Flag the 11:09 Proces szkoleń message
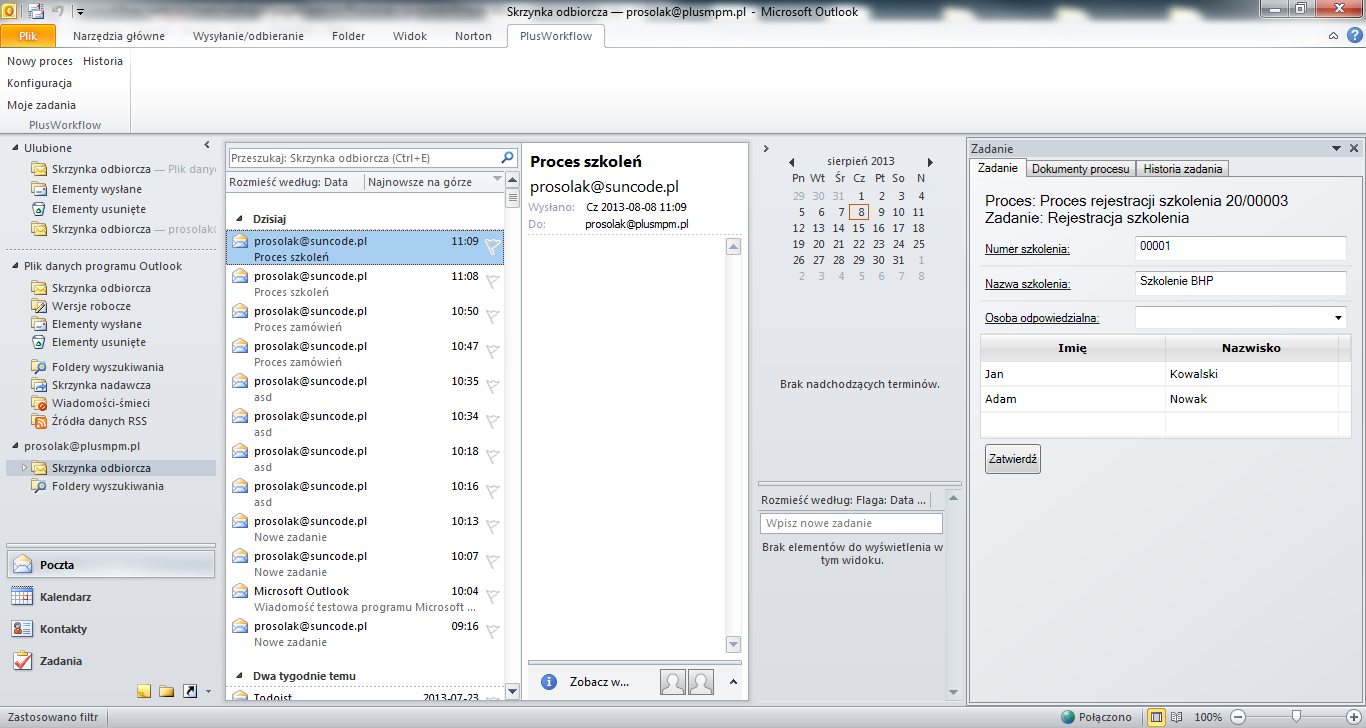 tap(492, 244)
